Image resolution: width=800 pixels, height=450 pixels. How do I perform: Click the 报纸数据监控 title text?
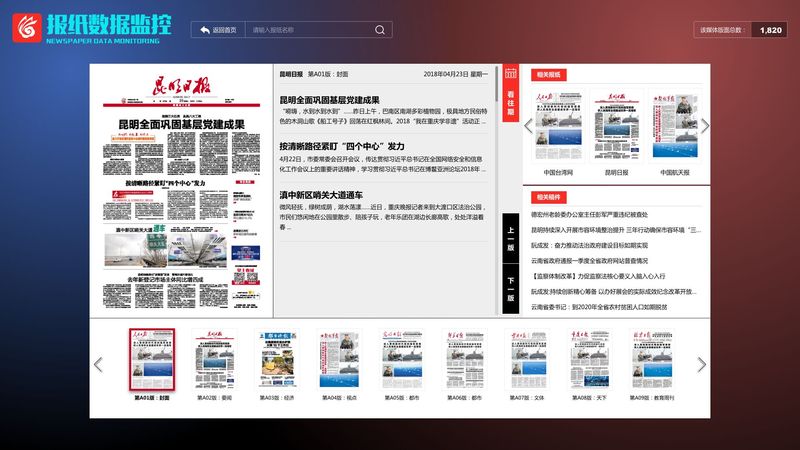coord(109,24)
